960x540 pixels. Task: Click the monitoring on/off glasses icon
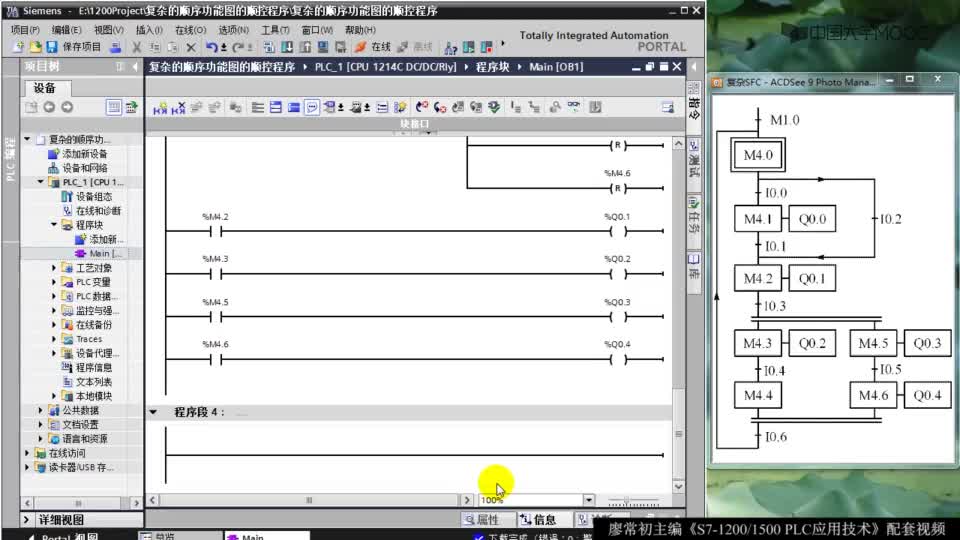pos(574,108)
